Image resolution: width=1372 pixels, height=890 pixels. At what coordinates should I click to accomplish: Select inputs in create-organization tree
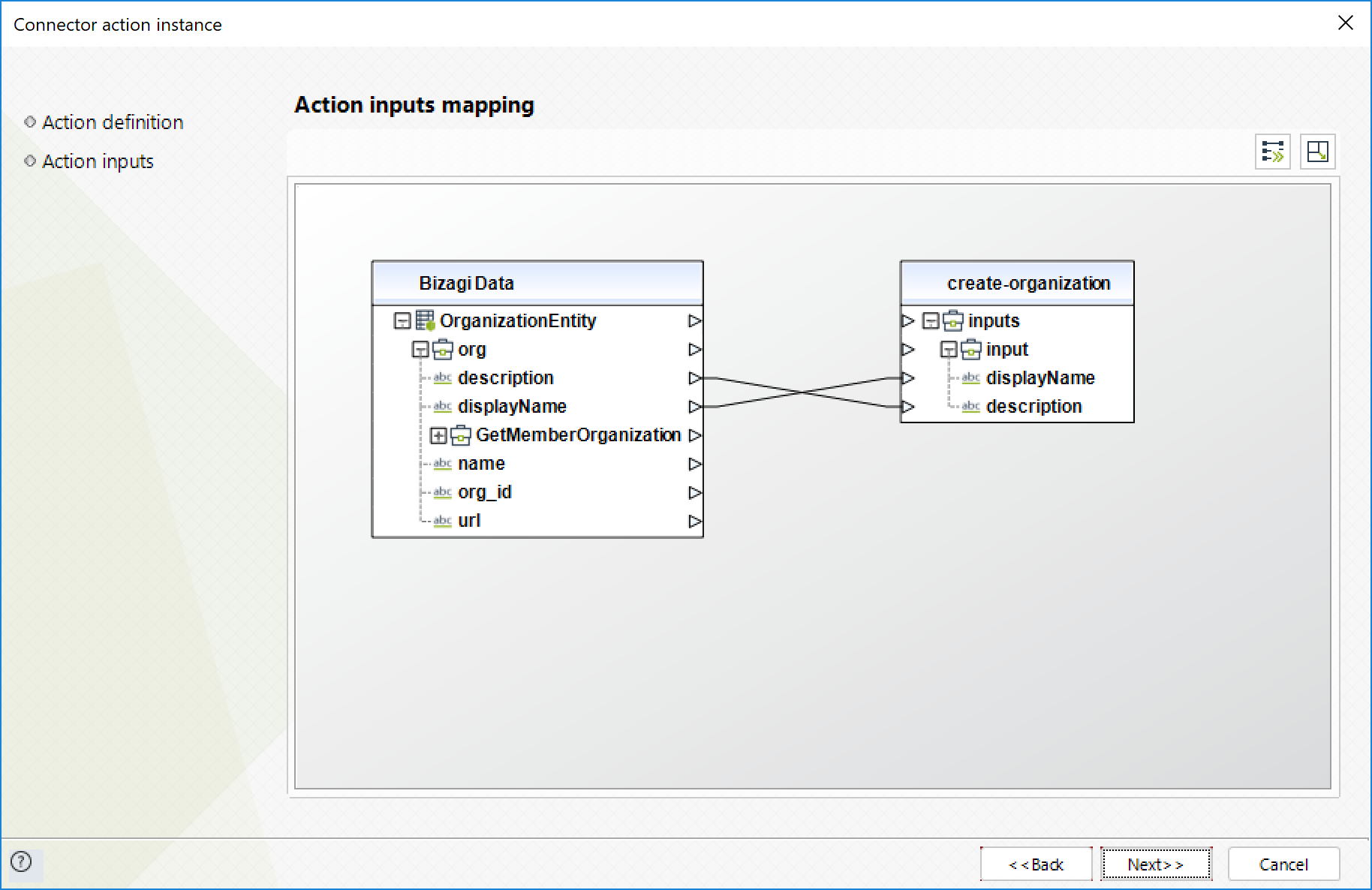(x=994, y=321)
